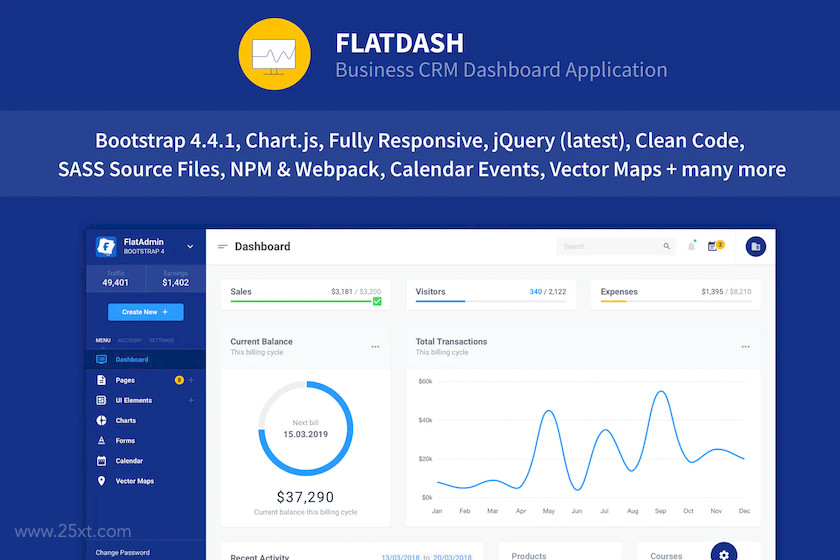Viewport: 840px width, 560px height.
Task: Open the Current Balance options menu dots
Action: [x=376, y=347]
